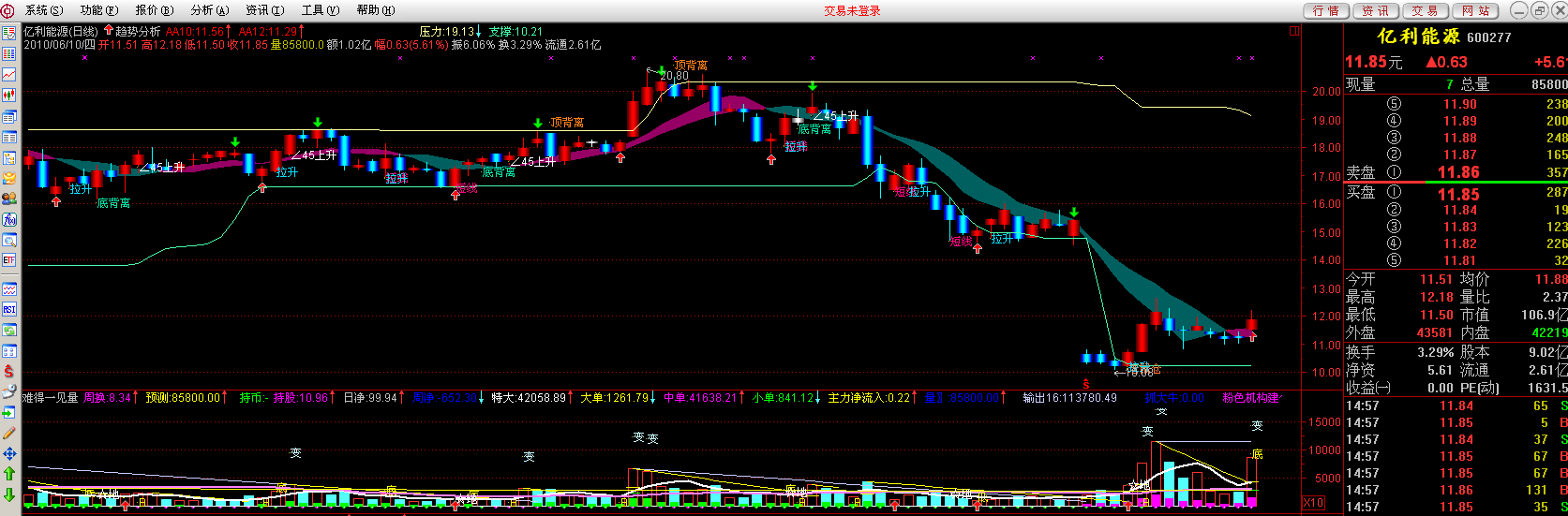This screenshot has height=516, width=1568.
Task: Click the green up arrow icon
Action: tap(8, 474)
